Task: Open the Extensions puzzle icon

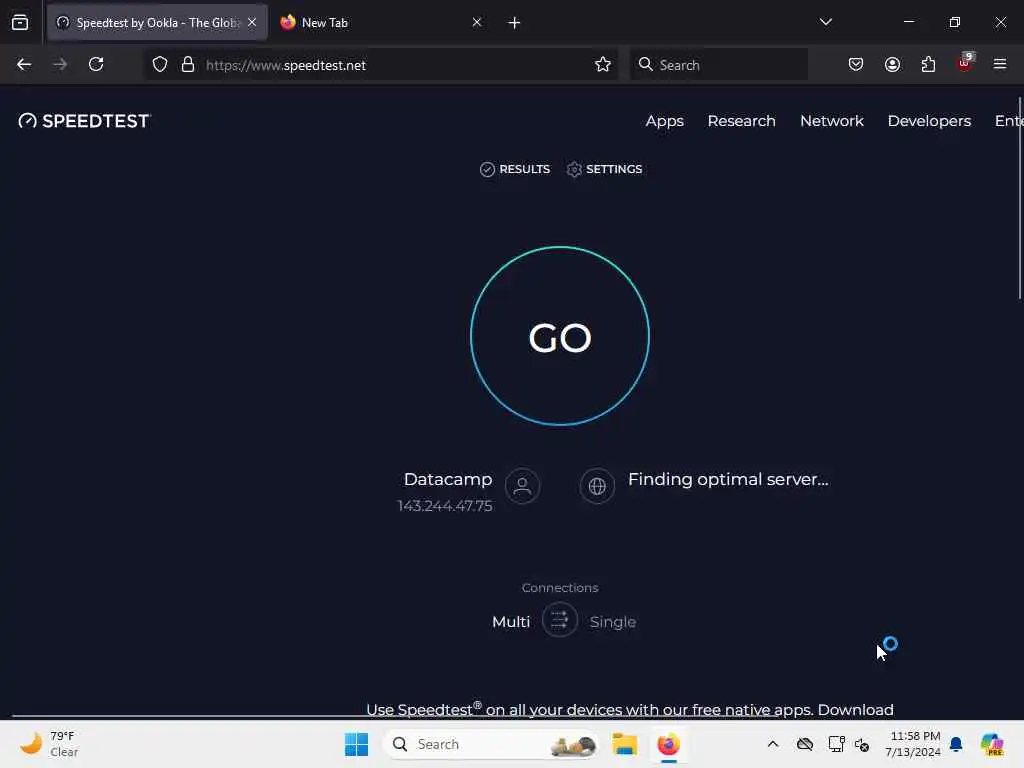Action: [928, 65]
